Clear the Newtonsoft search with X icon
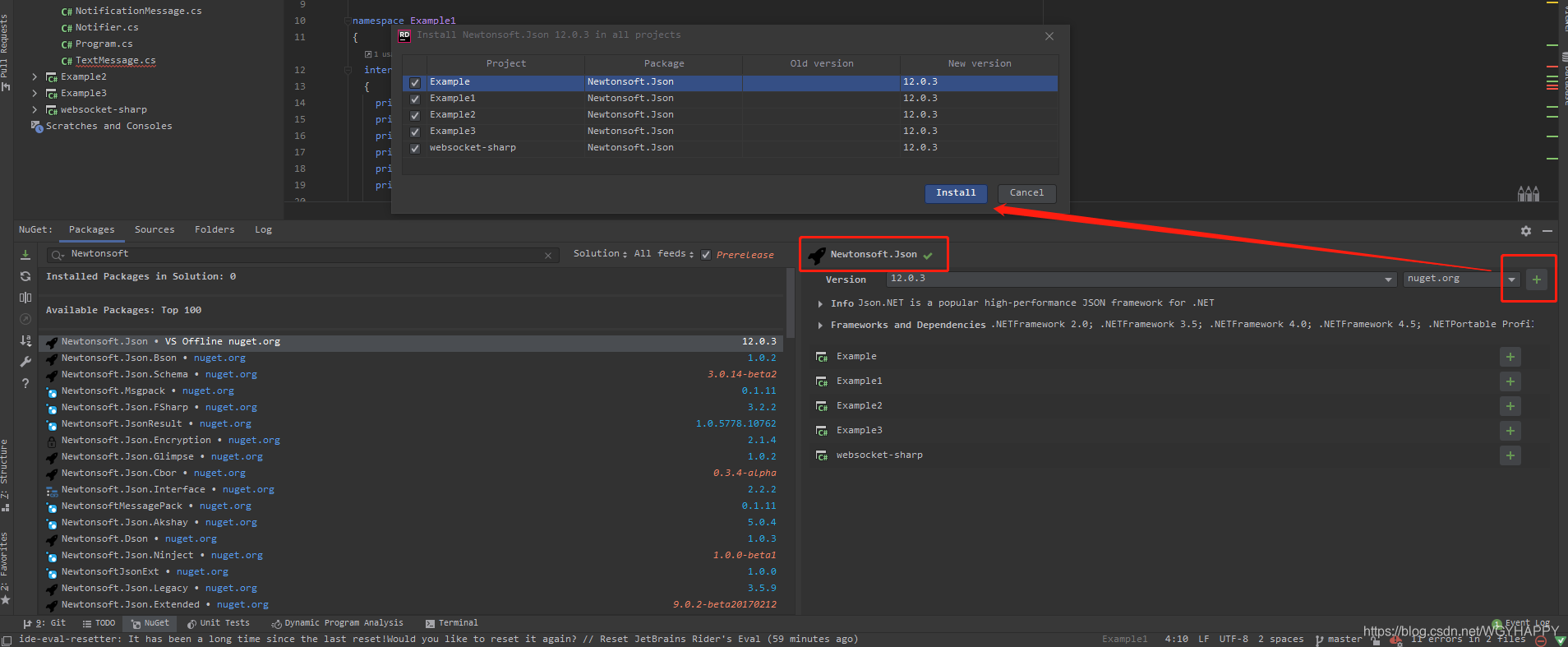This screenshot has width=1568, height=647. click(548, 256)
